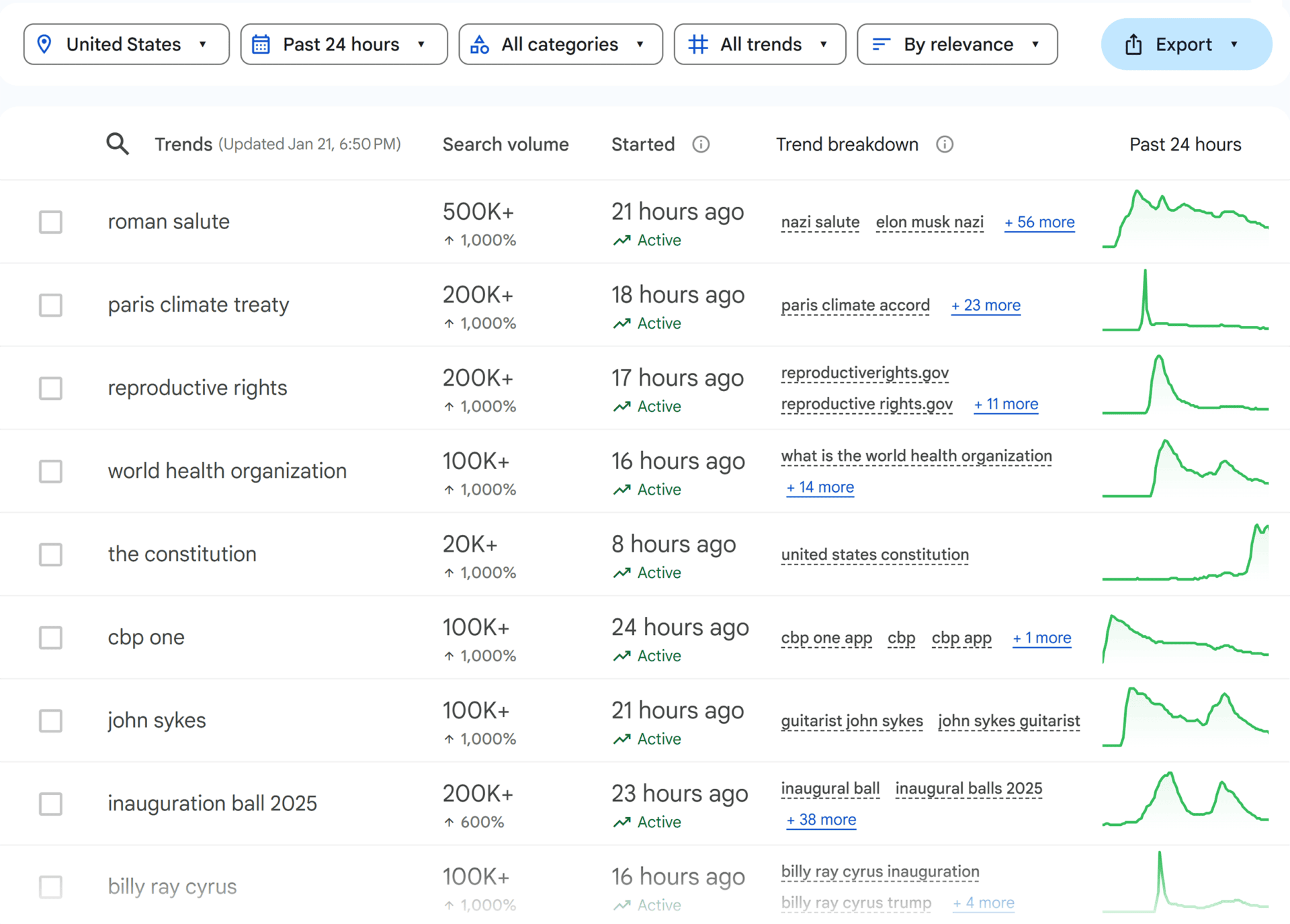
Task: Open the elon musk nazi related query
Action: pos(929,222)
